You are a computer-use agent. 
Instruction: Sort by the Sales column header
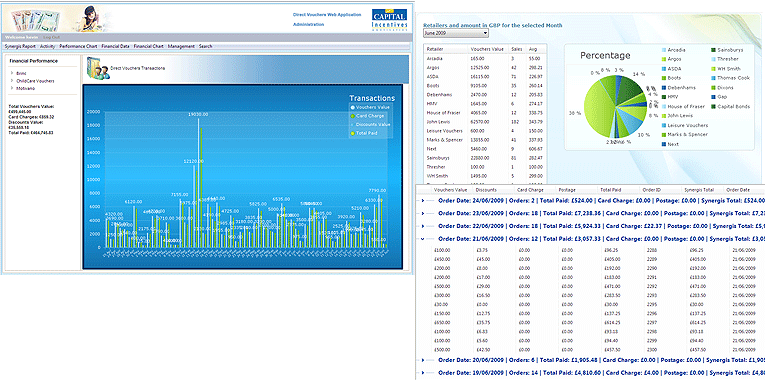pyautogui.click(x=517, y=49)
